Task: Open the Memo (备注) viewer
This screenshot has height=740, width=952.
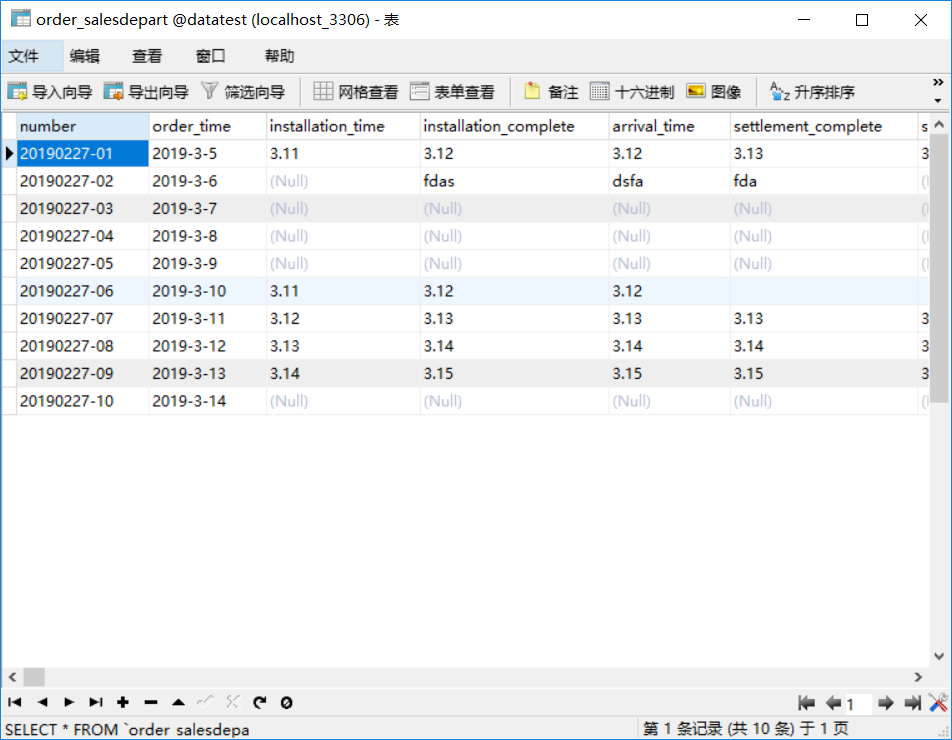Action: pos(551,92)
